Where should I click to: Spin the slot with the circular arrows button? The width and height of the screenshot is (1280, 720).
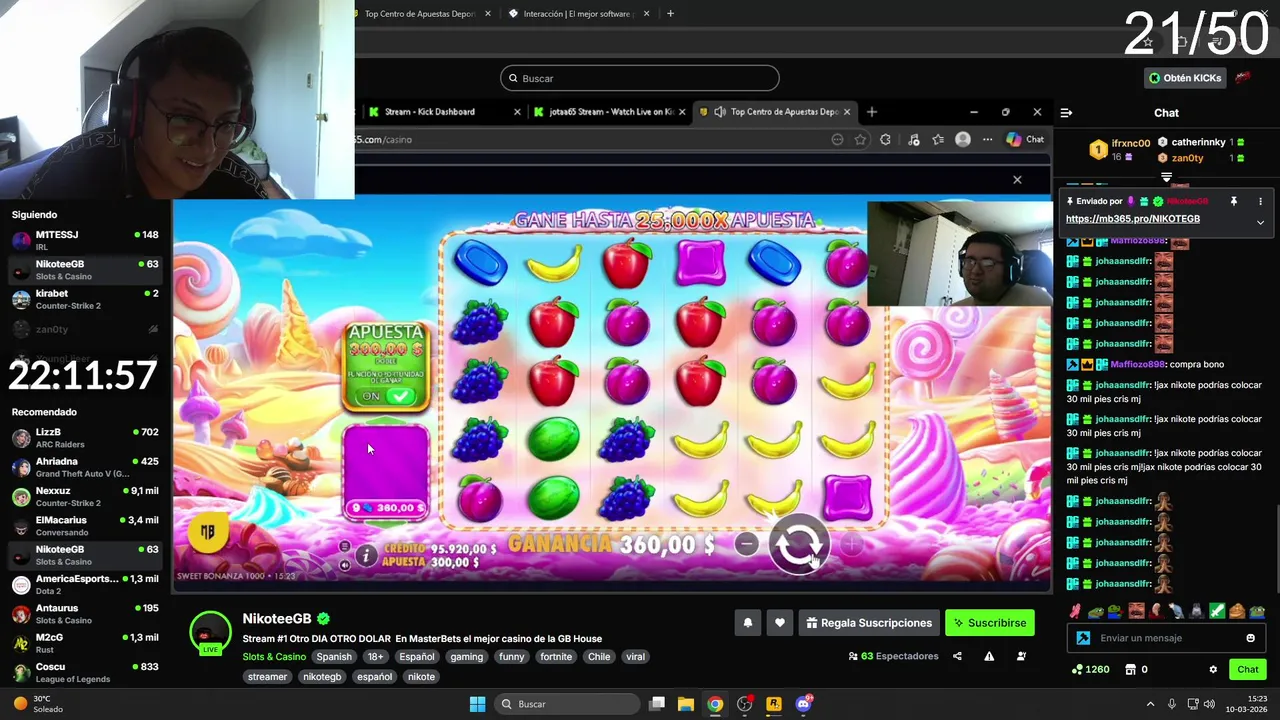pyautogui.click(x=798, y=545)
